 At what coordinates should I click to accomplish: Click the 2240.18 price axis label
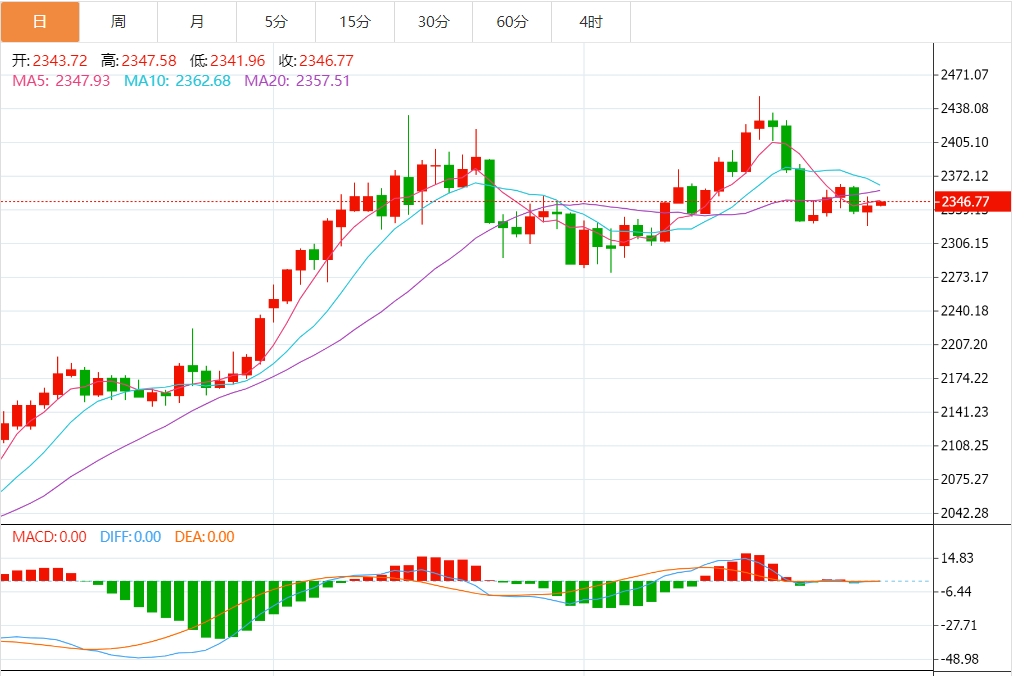pos(965,311)
